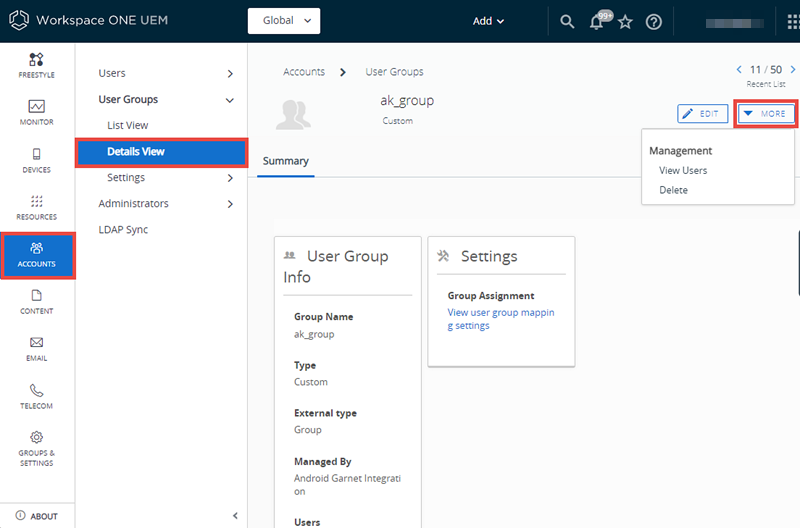
Task: Select Details View under User Groups
Action: [162, 152]
